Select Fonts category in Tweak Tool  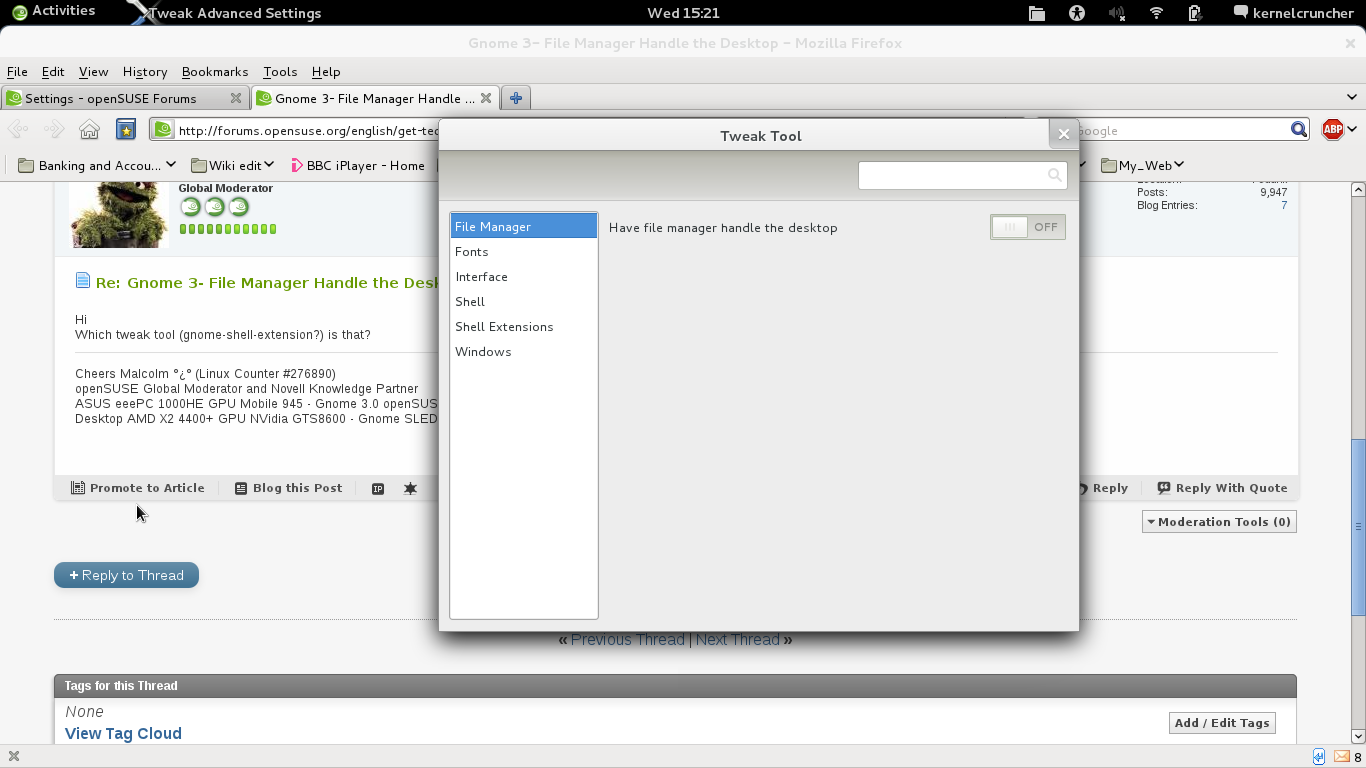pos(523,251)
